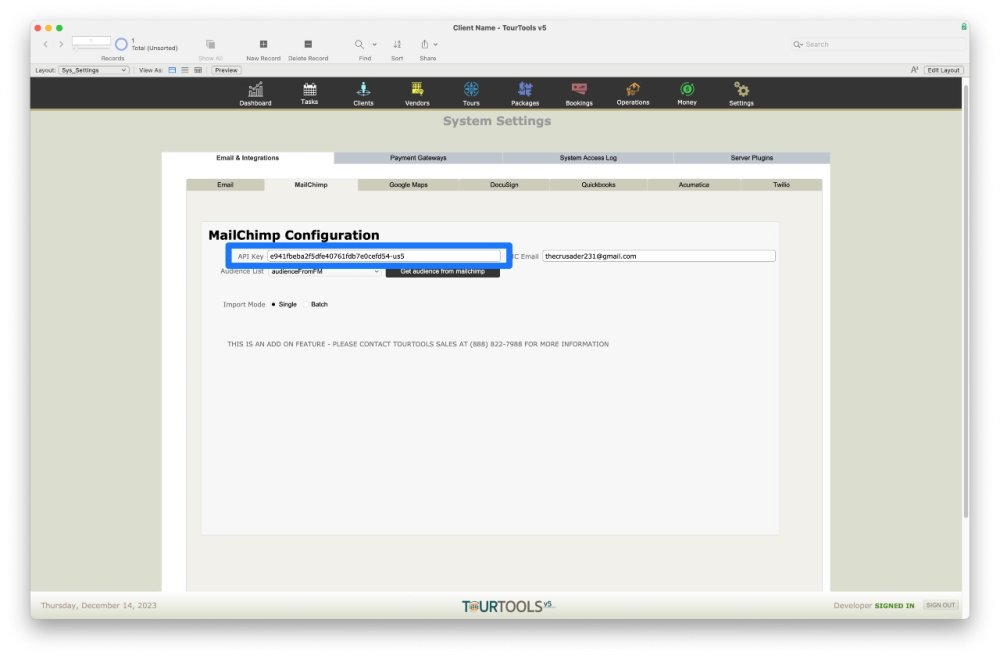The image size is (1000, 659).
Task: Open the Operations module
Action: (x=633, y=93)
